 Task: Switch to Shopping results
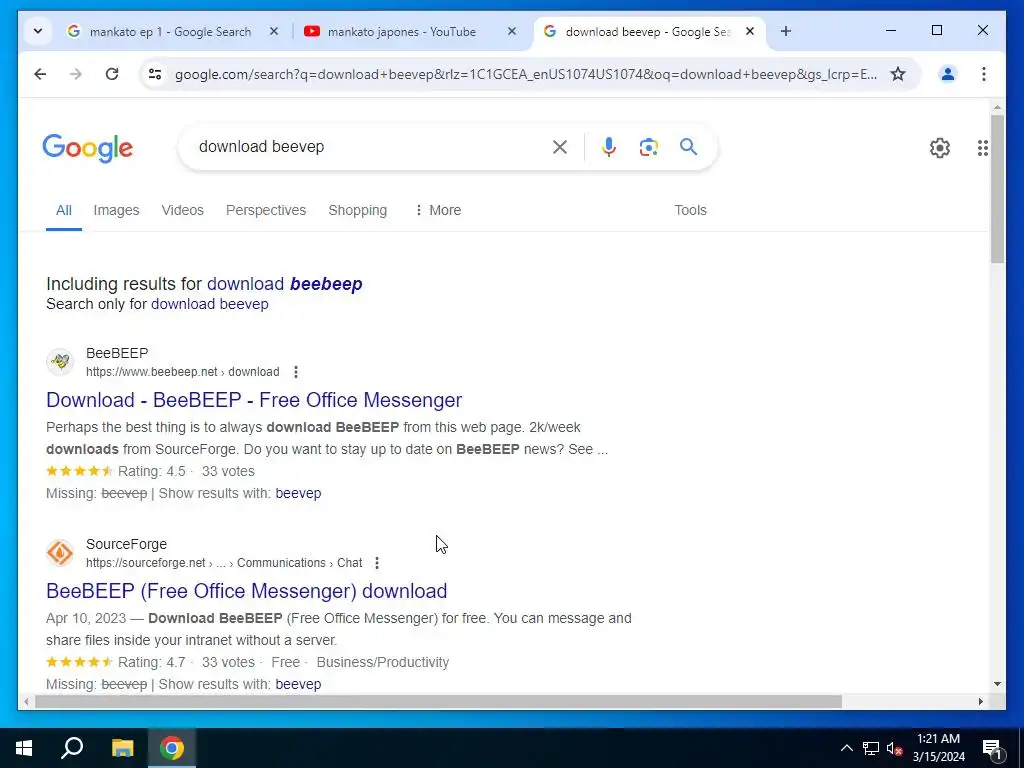click(x=357, y=210)
